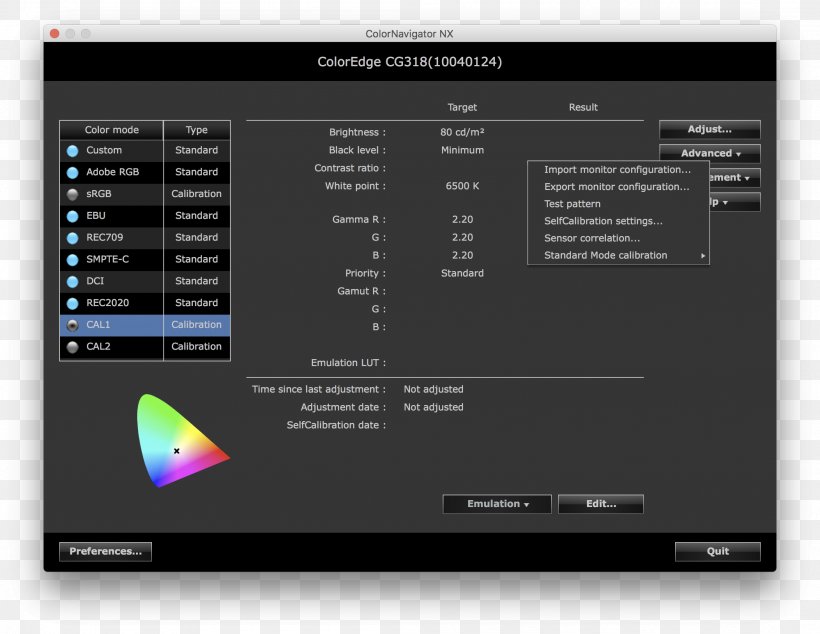Screen dimensions: 820x634
Task: Click the blue indicator beside Adobe RGB
Action: pyautogui.click(x=73, y=173)
